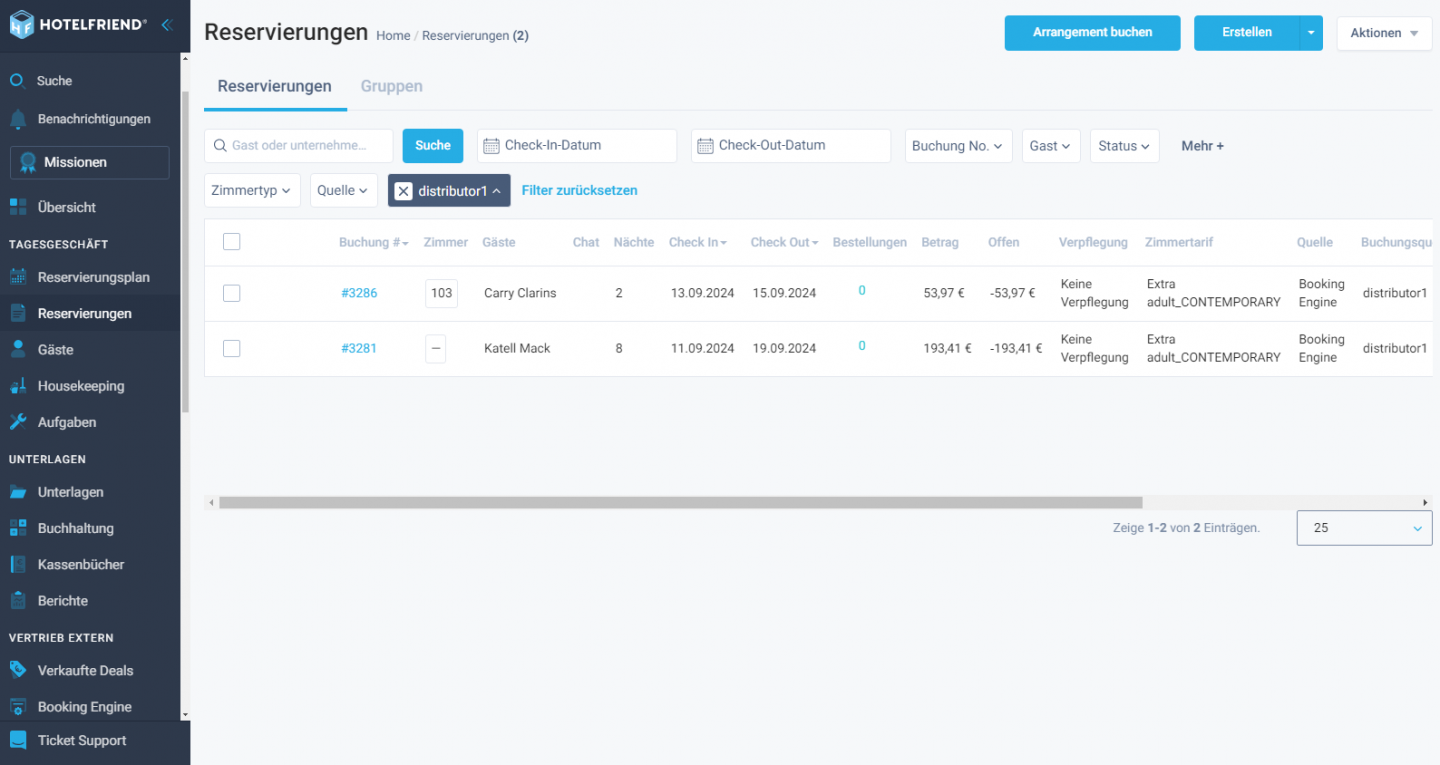Check the box for booking #3281
The image size is (1440, 765).
(232, 348)
